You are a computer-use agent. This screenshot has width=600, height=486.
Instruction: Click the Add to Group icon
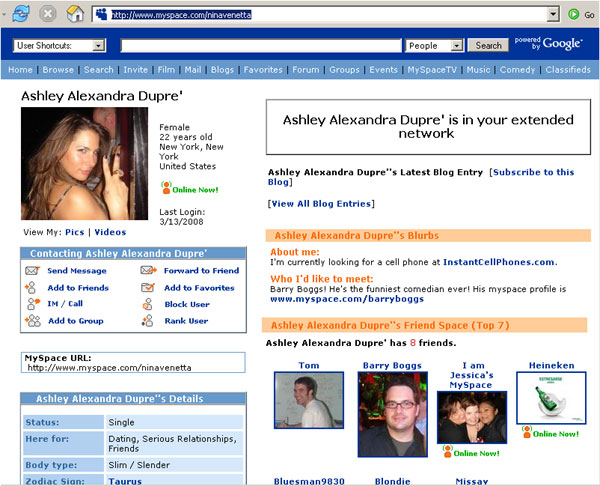(33, 320)
